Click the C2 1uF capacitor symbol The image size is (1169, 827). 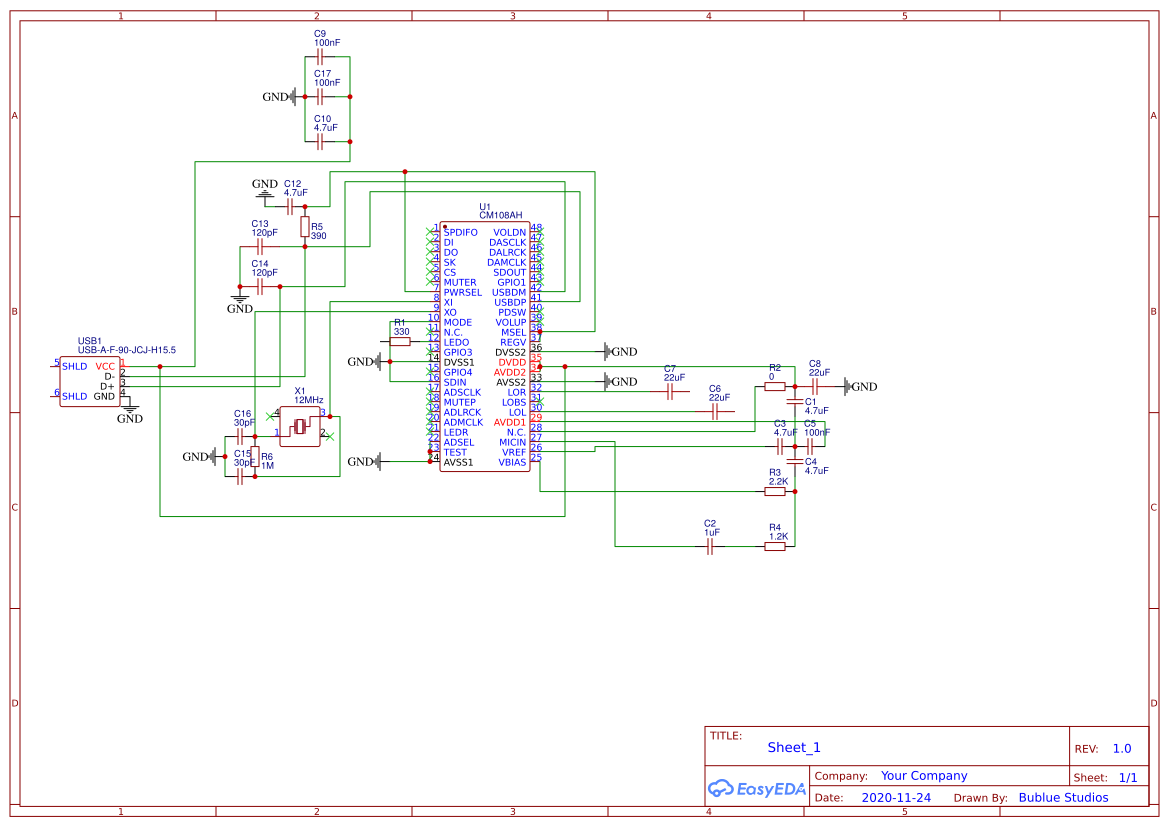[710, 547]
